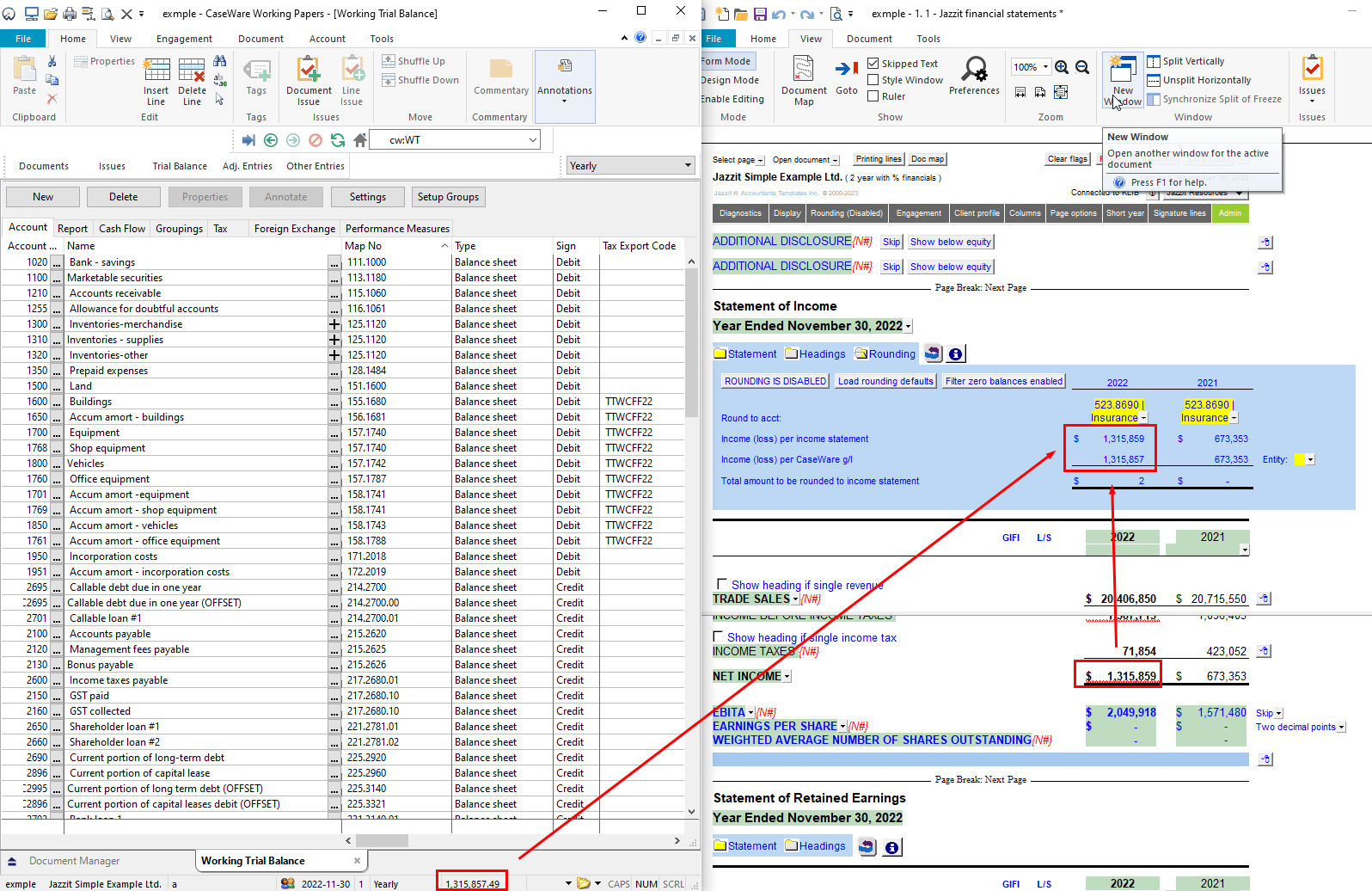Click the New Window icon in Window group
Screen dimensions: 1372x891
1123,81
